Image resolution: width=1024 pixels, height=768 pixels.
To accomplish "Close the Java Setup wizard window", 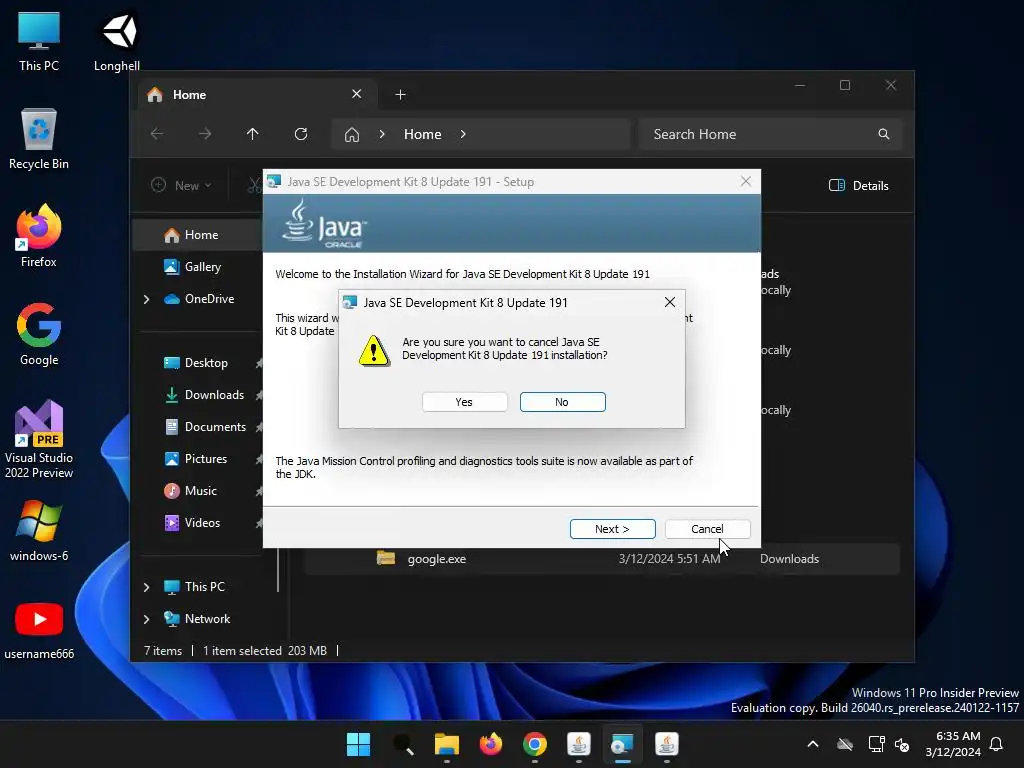I will 746,182.
